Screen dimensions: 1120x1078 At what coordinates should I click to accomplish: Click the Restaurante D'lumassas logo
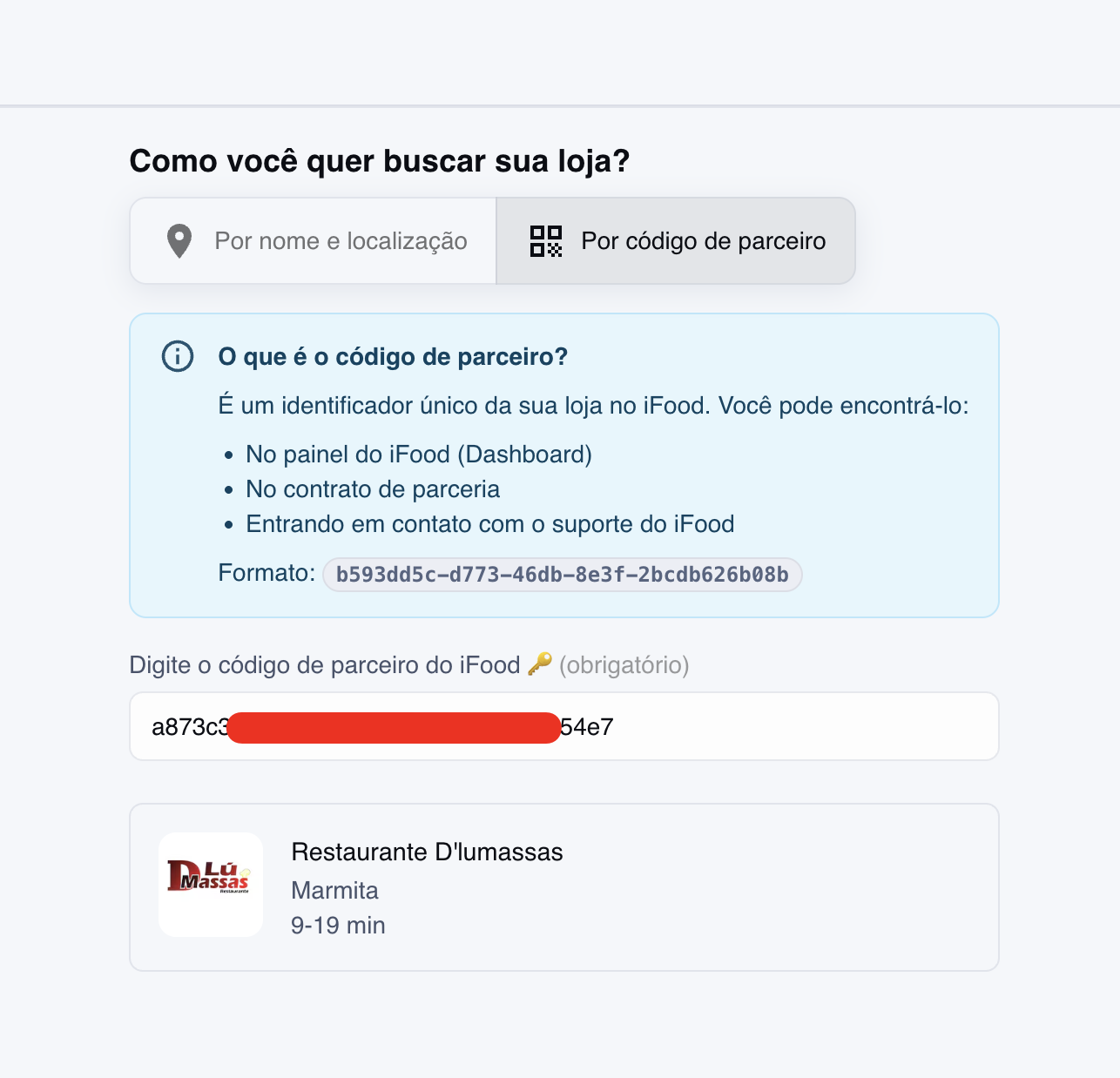point(211,886)
